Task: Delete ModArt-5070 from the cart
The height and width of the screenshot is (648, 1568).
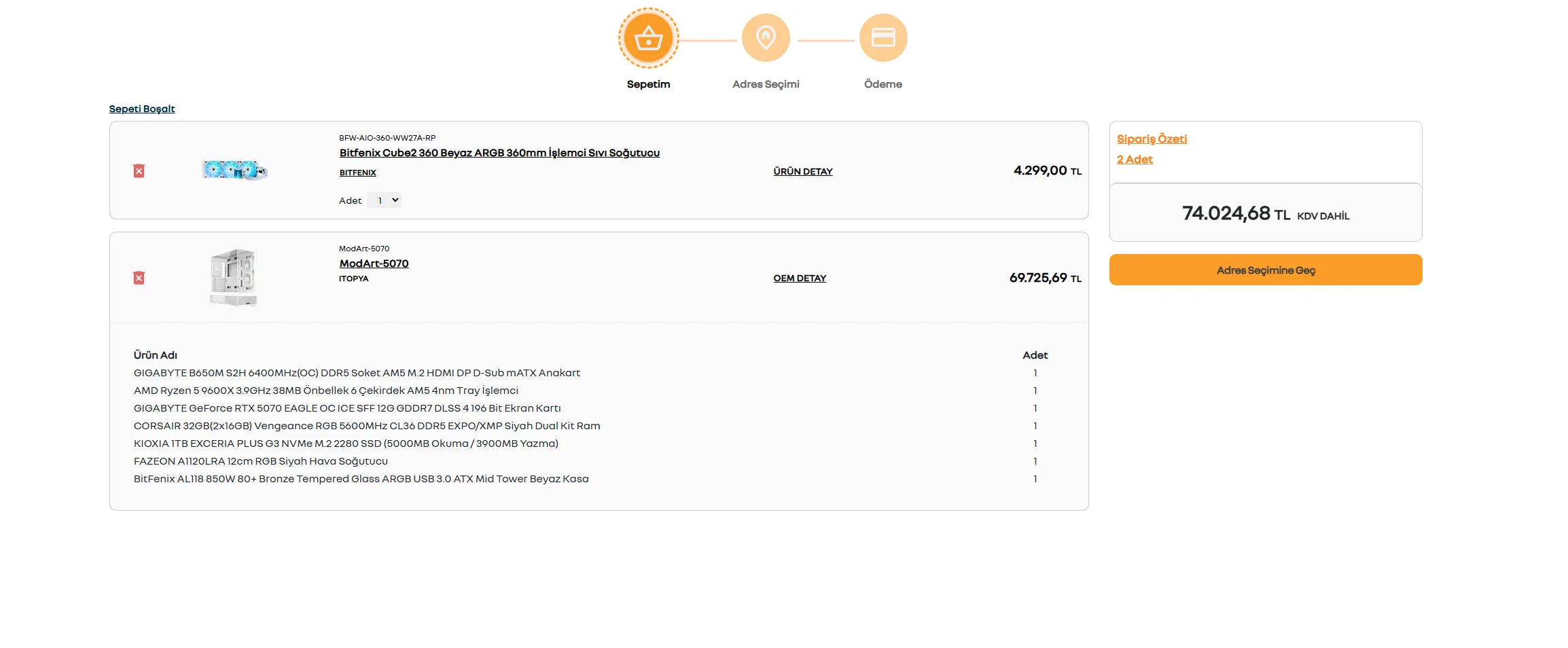Action: (139, 278)
